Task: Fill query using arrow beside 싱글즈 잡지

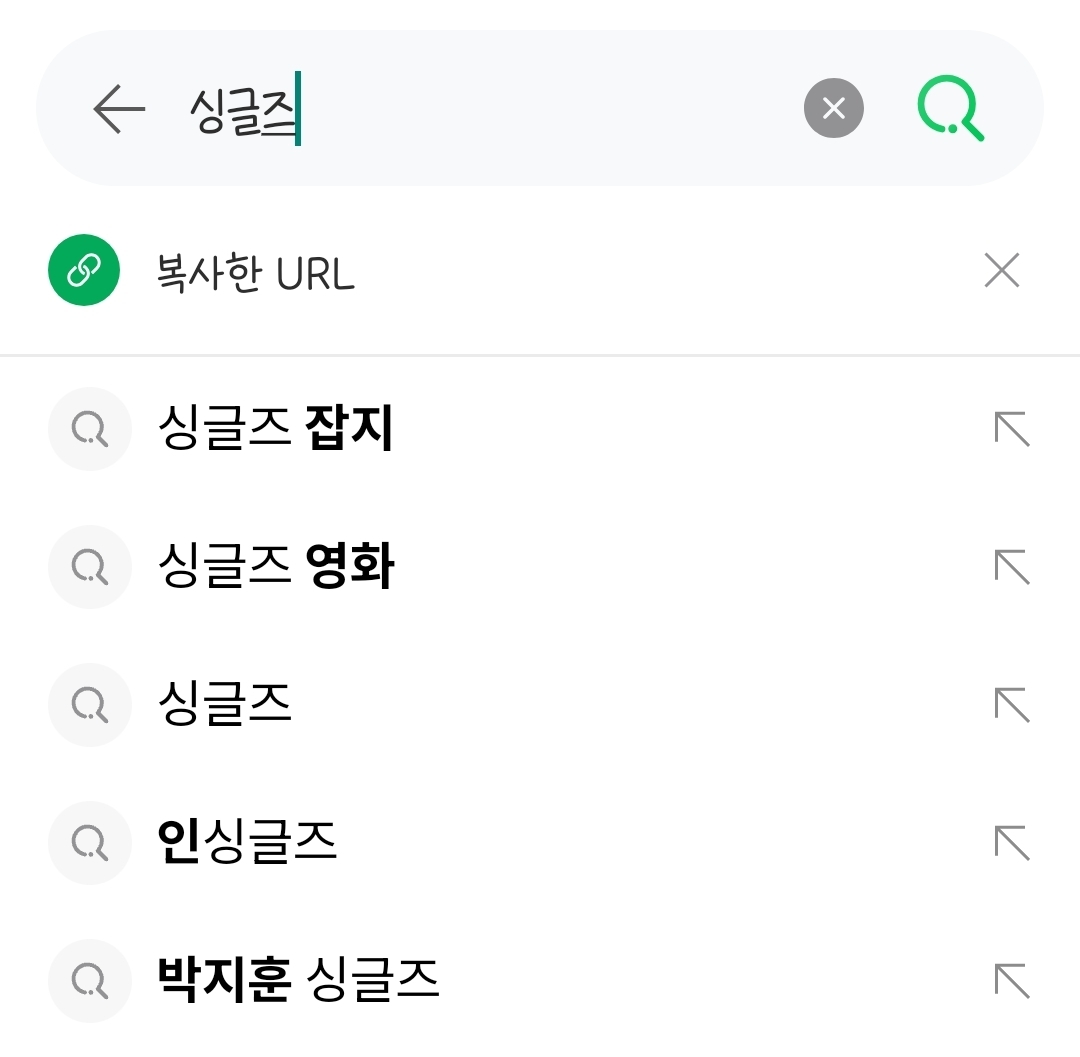Action: (x=1011, y=429)
